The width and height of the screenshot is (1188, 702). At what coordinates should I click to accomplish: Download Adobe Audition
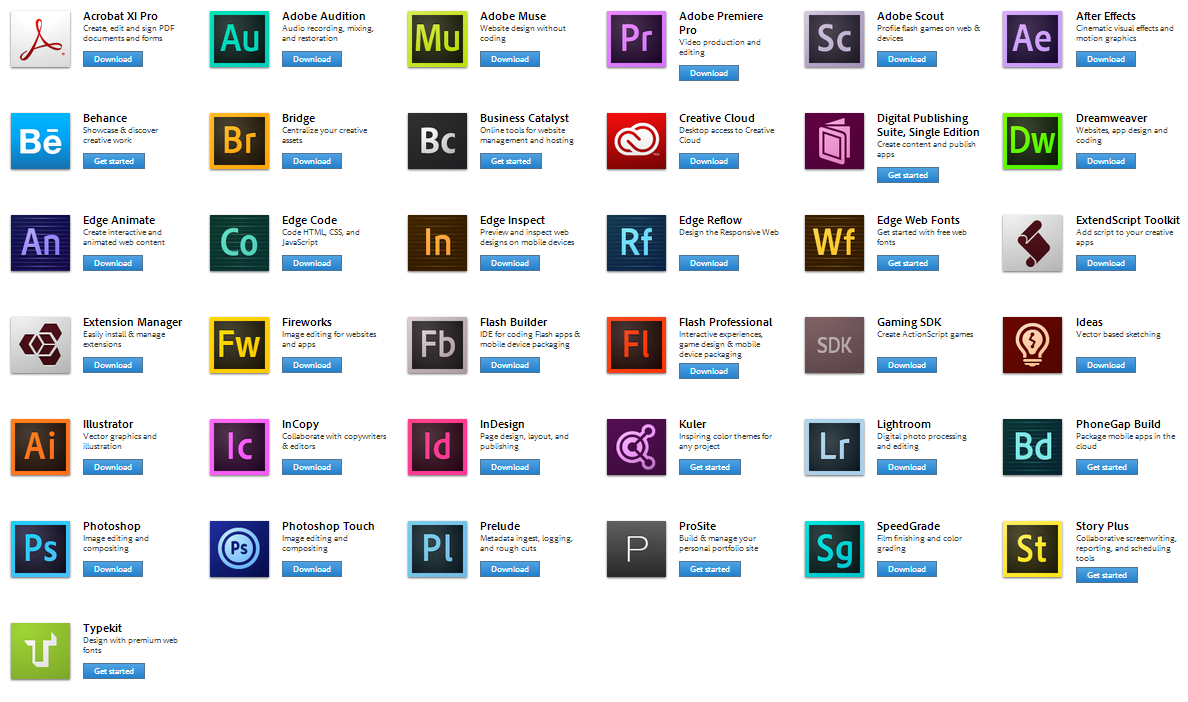(311, 59)
